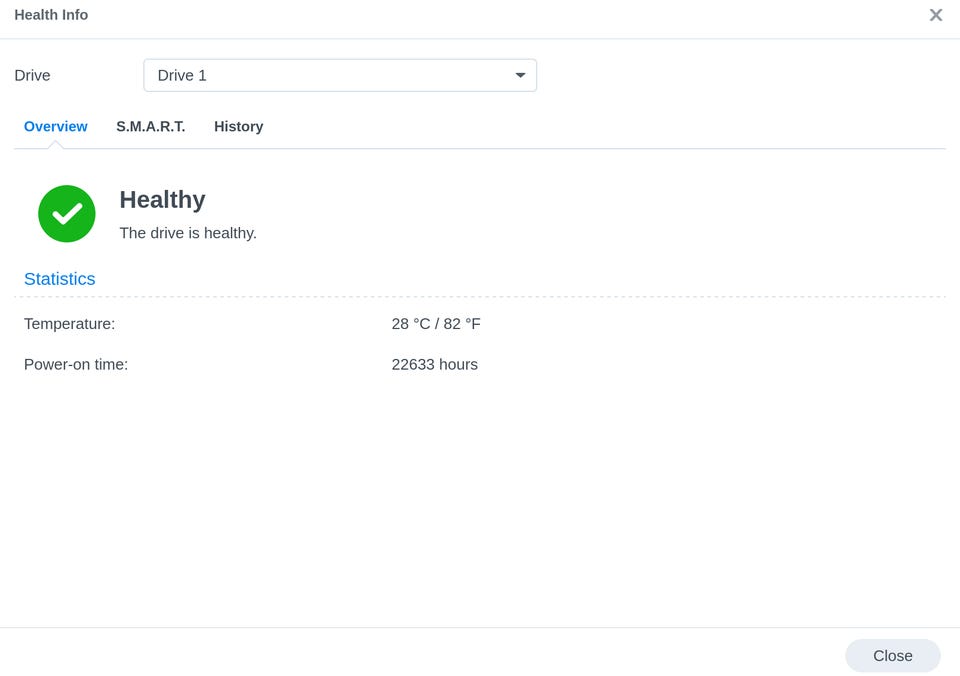Image resolution: width=960 pixels, height=676 pixels.
Task: Open the History tab
Action: (x=238, y=126)
